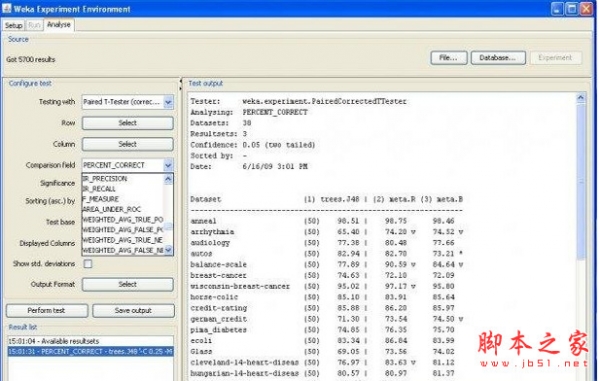Click the Perform test button

coord(47,311)
